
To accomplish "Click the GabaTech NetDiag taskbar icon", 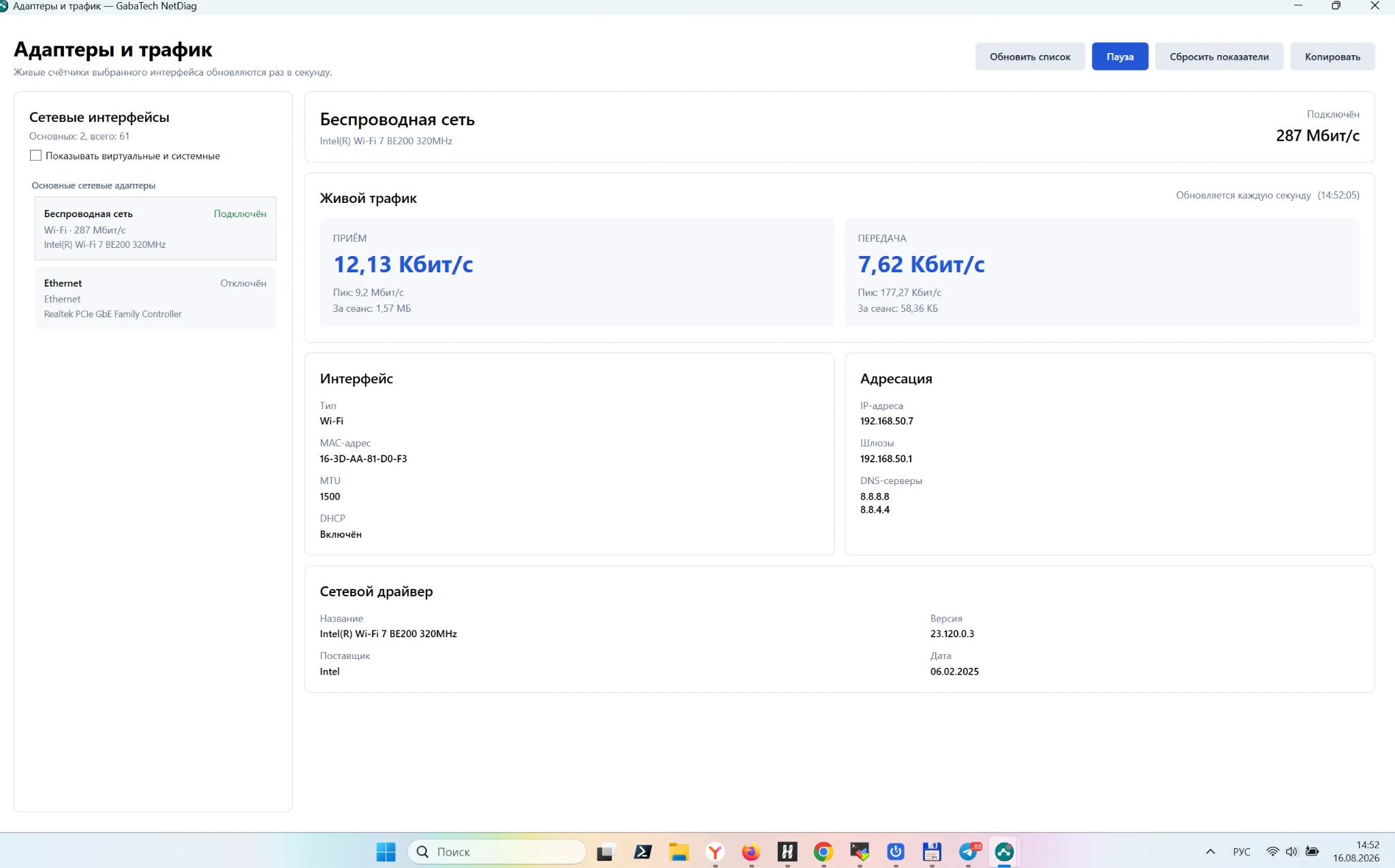I will [1004, 852].
